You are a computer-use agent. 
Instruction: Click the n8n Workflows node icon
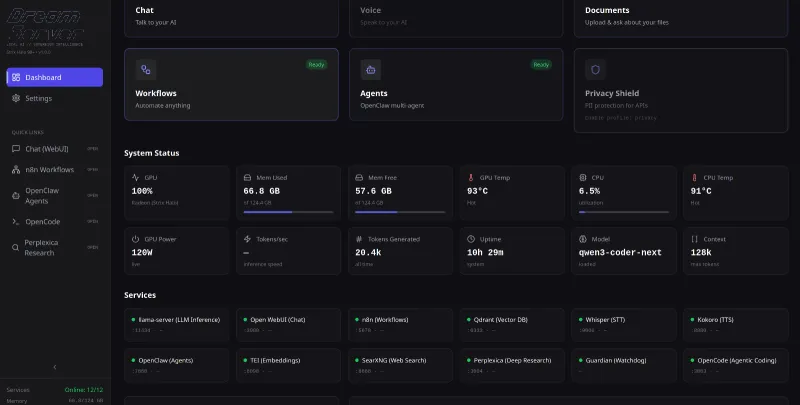pyautogui.click(x=16, y=170)
